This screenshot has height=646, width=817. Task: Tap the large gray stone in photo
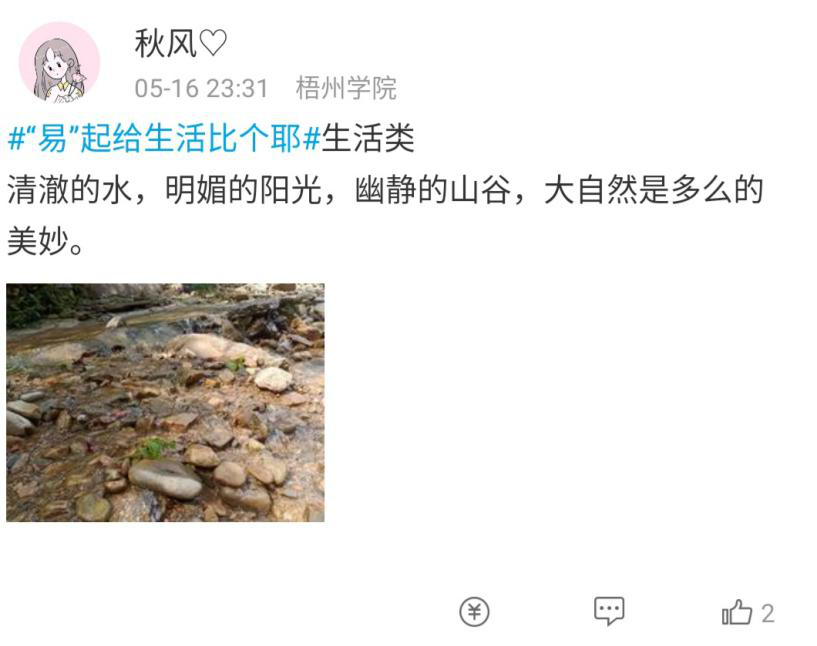[x=165, y=479]
